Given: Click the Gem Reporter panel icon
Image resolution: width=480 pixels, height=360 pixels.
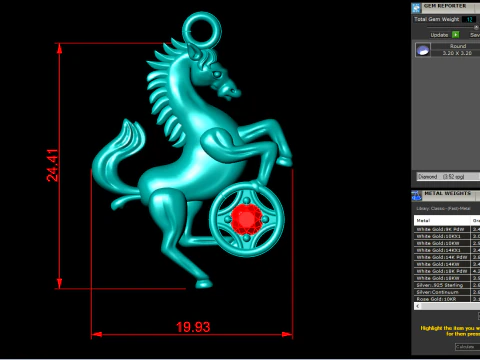Looking at the screenshot, I should coord(416,8).
